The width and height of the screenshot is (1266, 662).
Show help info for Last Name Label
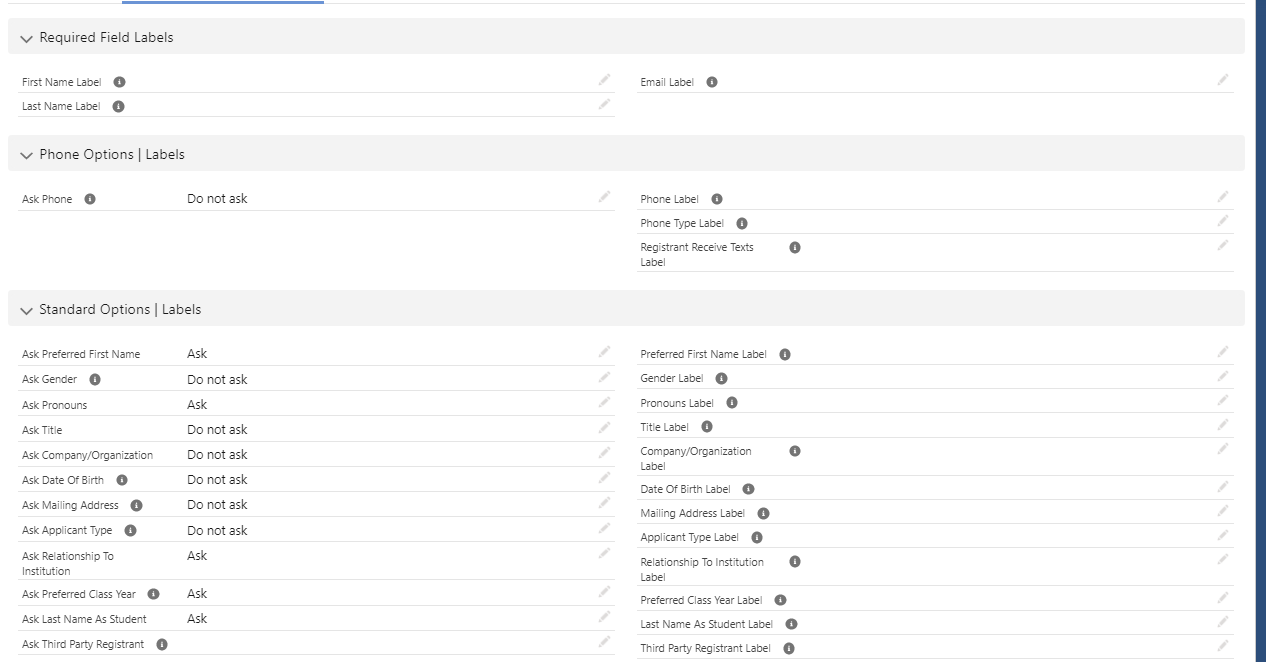click(119, 106)
